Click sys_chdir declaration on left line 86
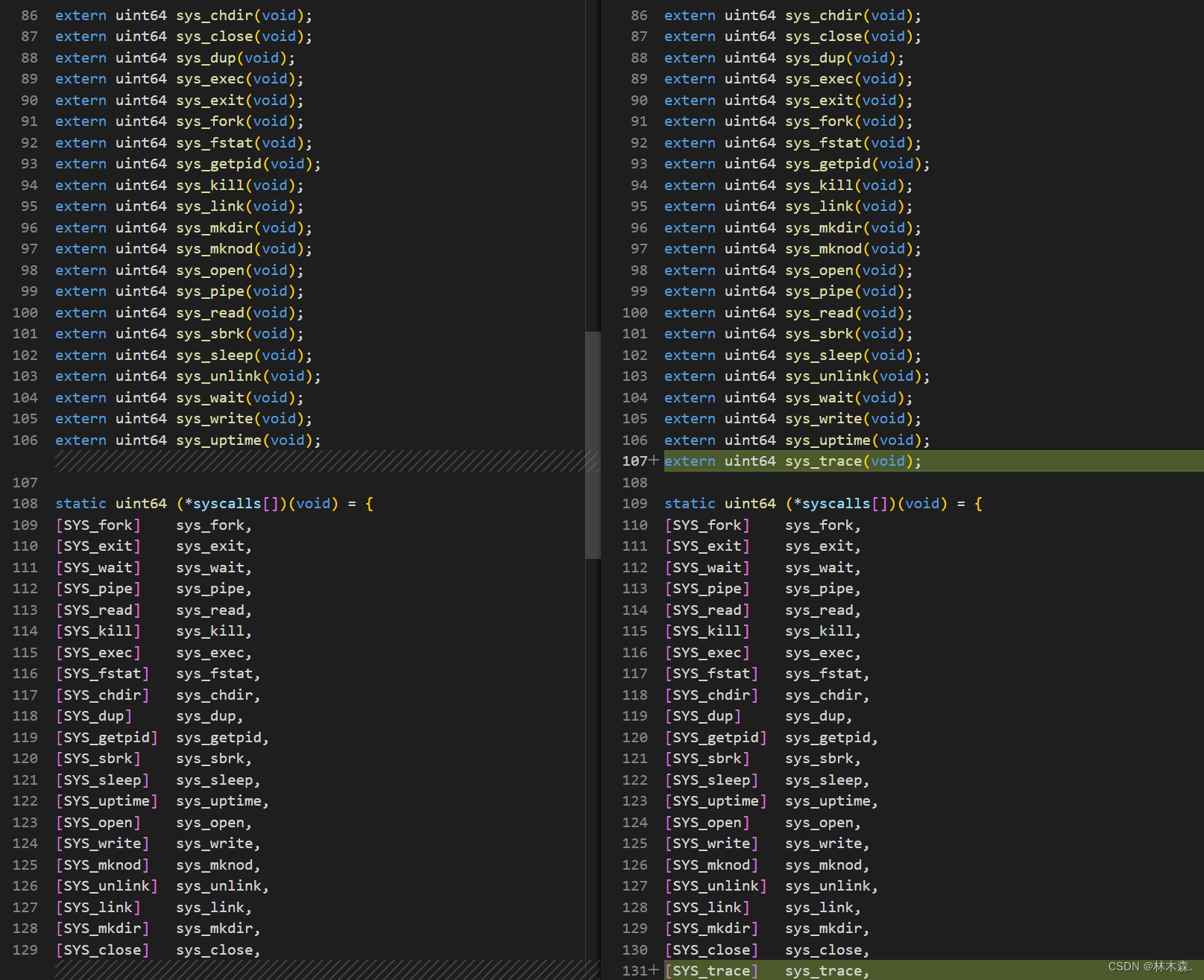 (183, 16)
